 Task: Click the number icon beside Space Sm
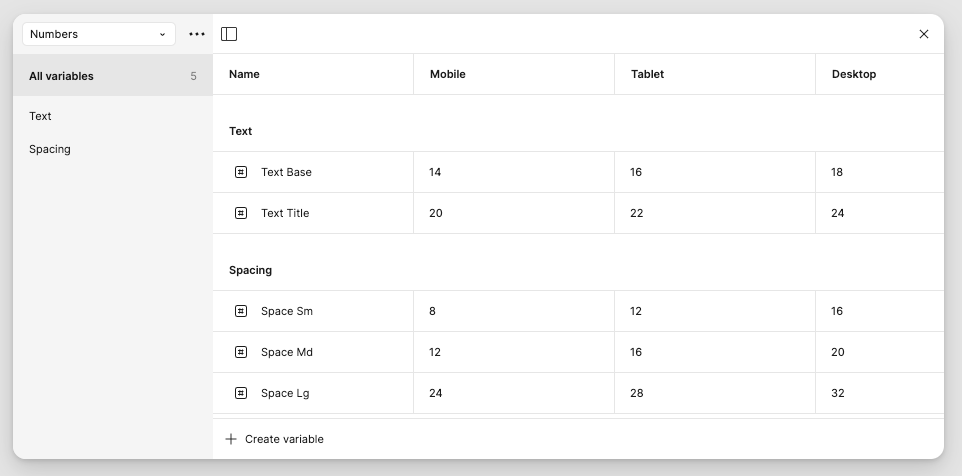pyautogui.click(x=241, y=311)
